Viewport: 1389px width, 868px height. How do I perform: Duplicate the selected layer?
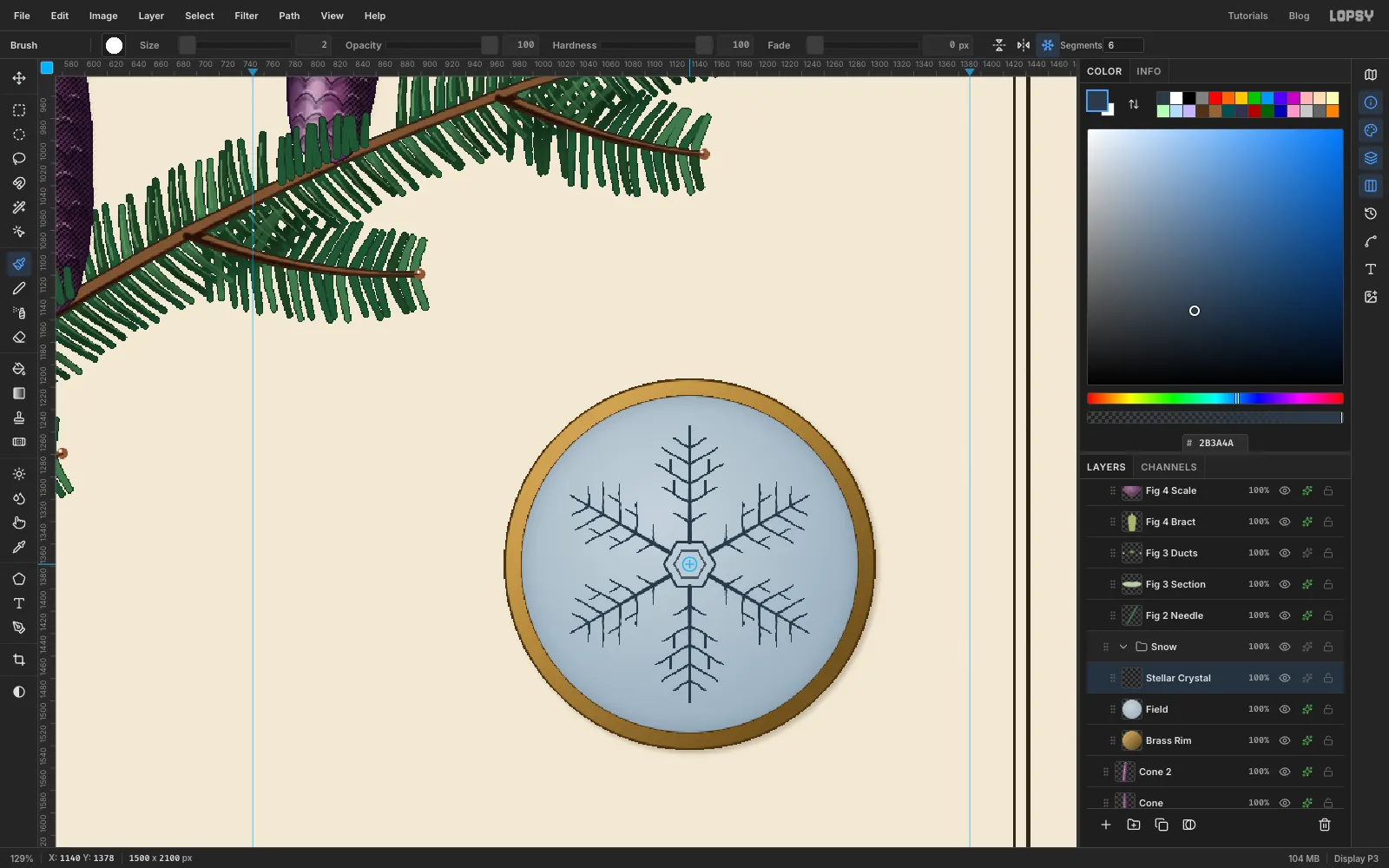[x=1162, y=825]
